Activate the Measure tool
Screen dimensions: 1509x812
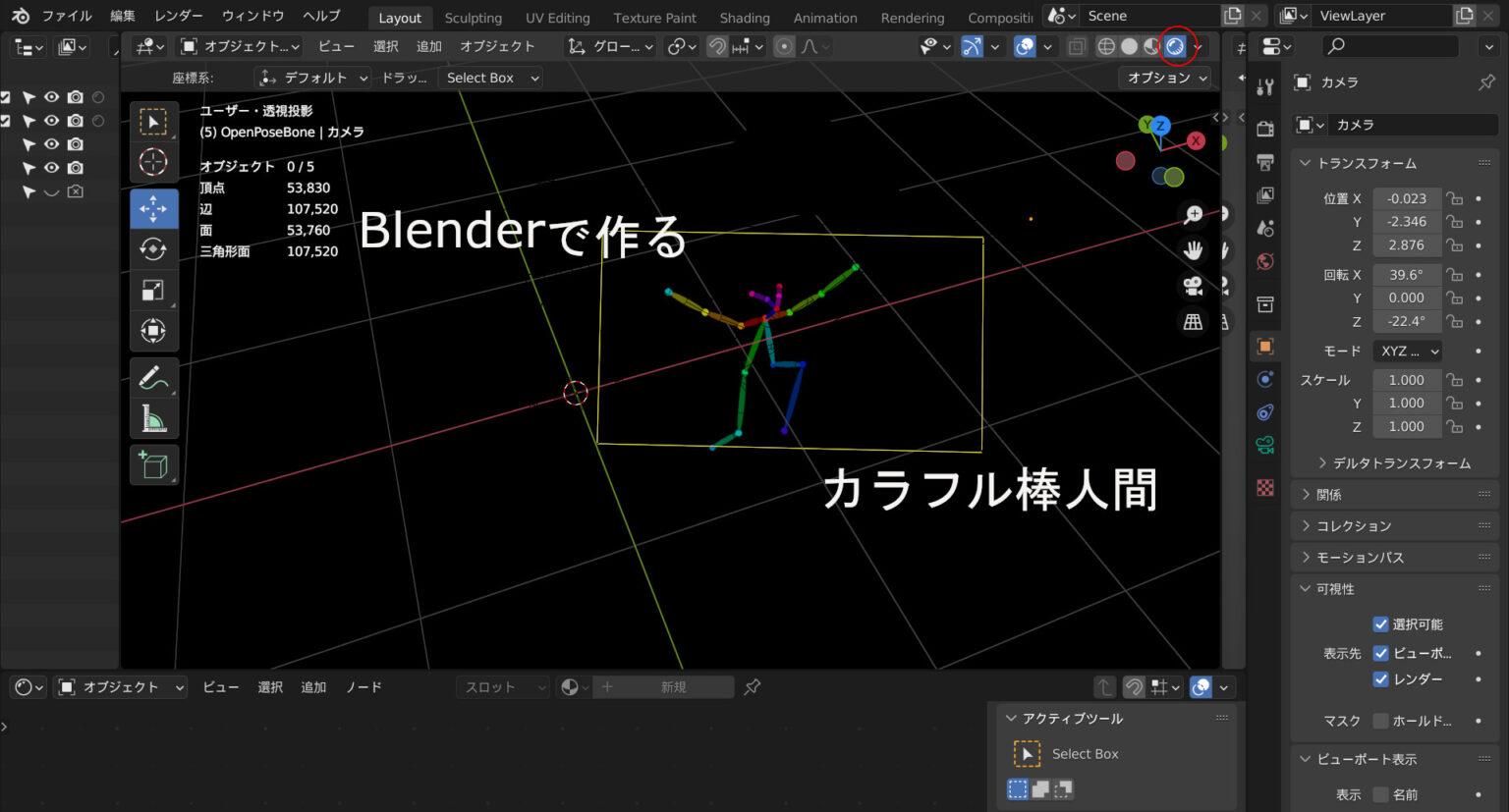coord(154,416)
